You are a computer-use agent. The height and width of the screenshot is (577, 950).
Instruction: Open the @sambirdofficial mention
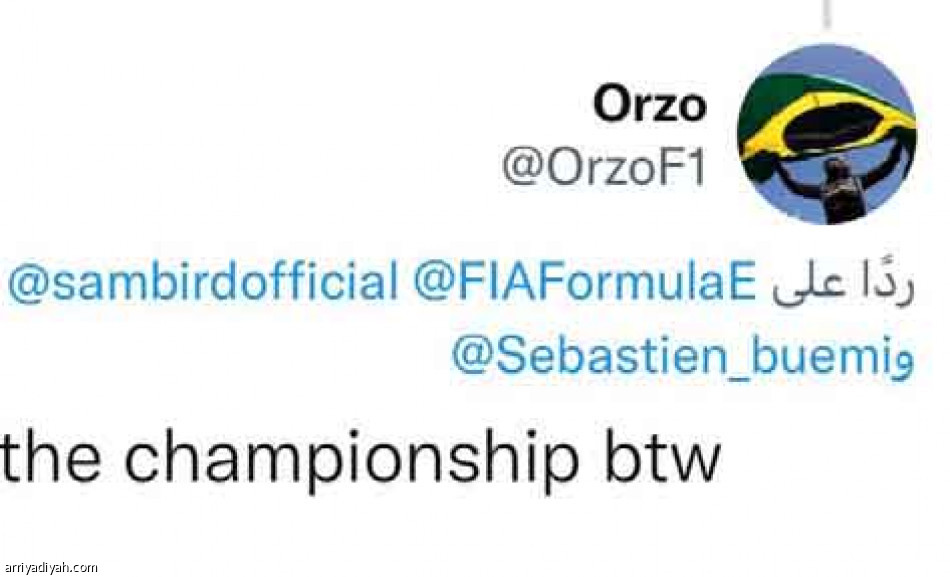click(x=203, y=285)
